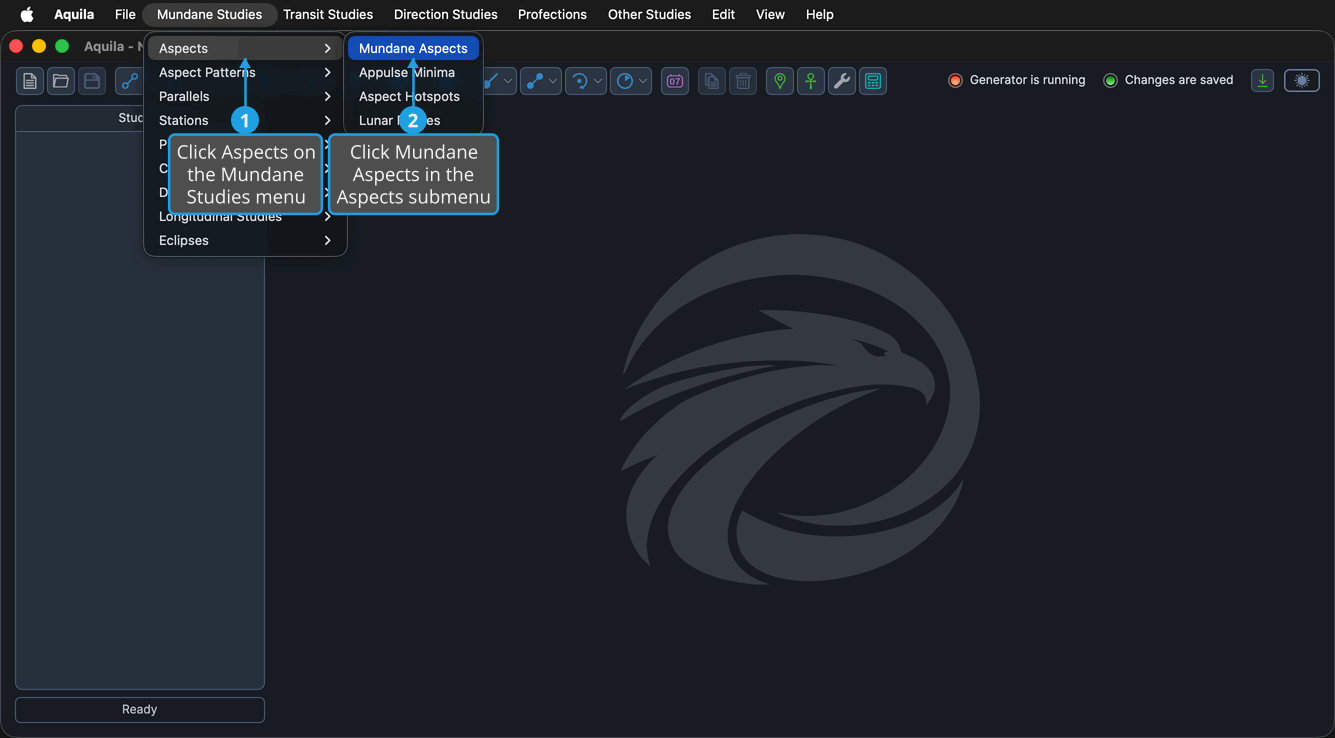Click the calendar icon showing 07
The height and width of the screenshot is (738, 1335).
point(675,81)
